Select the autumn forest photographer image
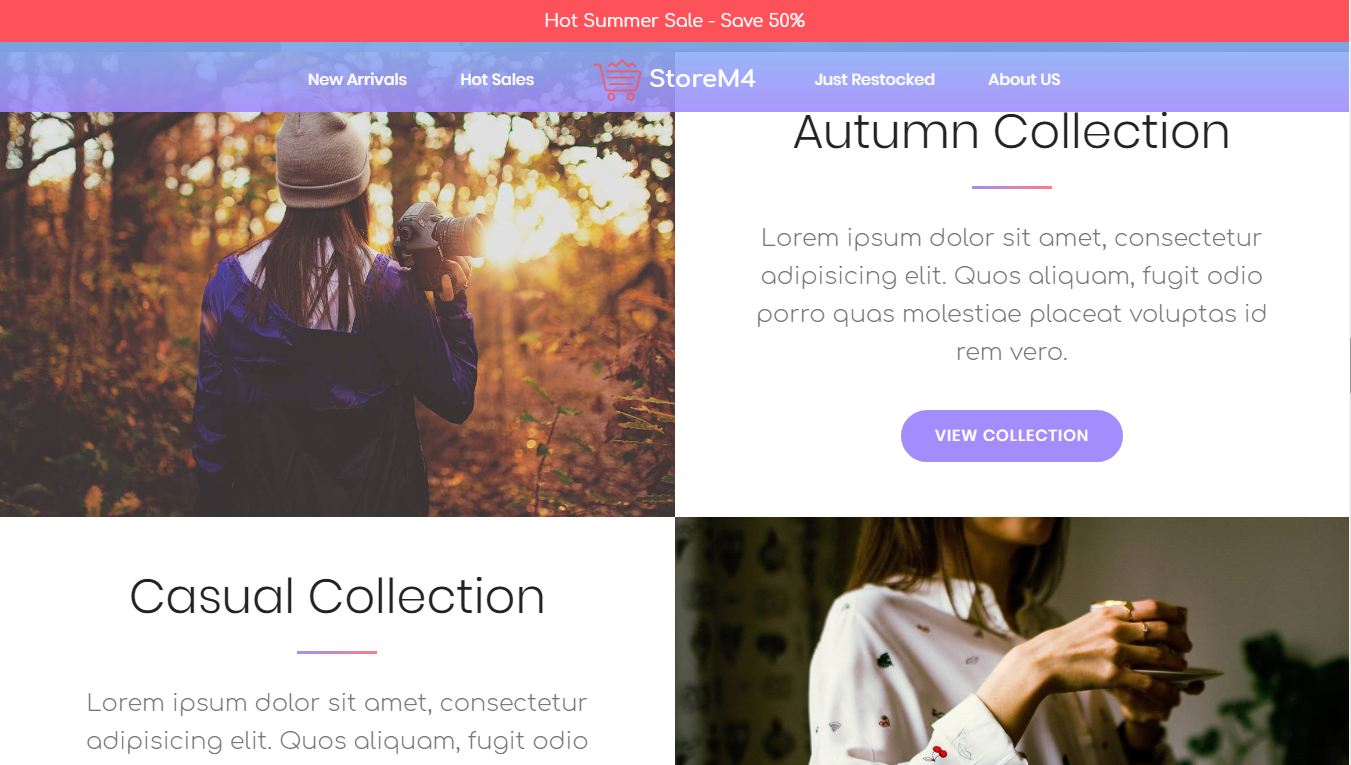1351x765 pixels. click(337, 314)
